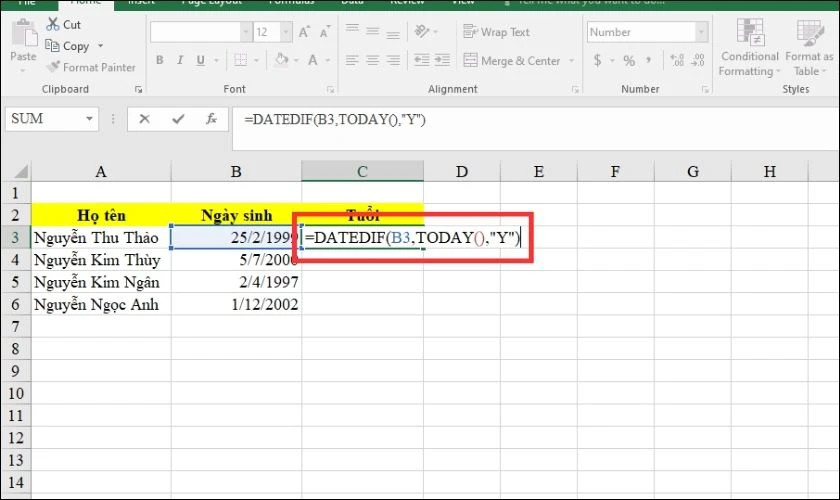The image size is (840, 500).
Task: Open the Name Box dropdown
Action: [89, 119]
